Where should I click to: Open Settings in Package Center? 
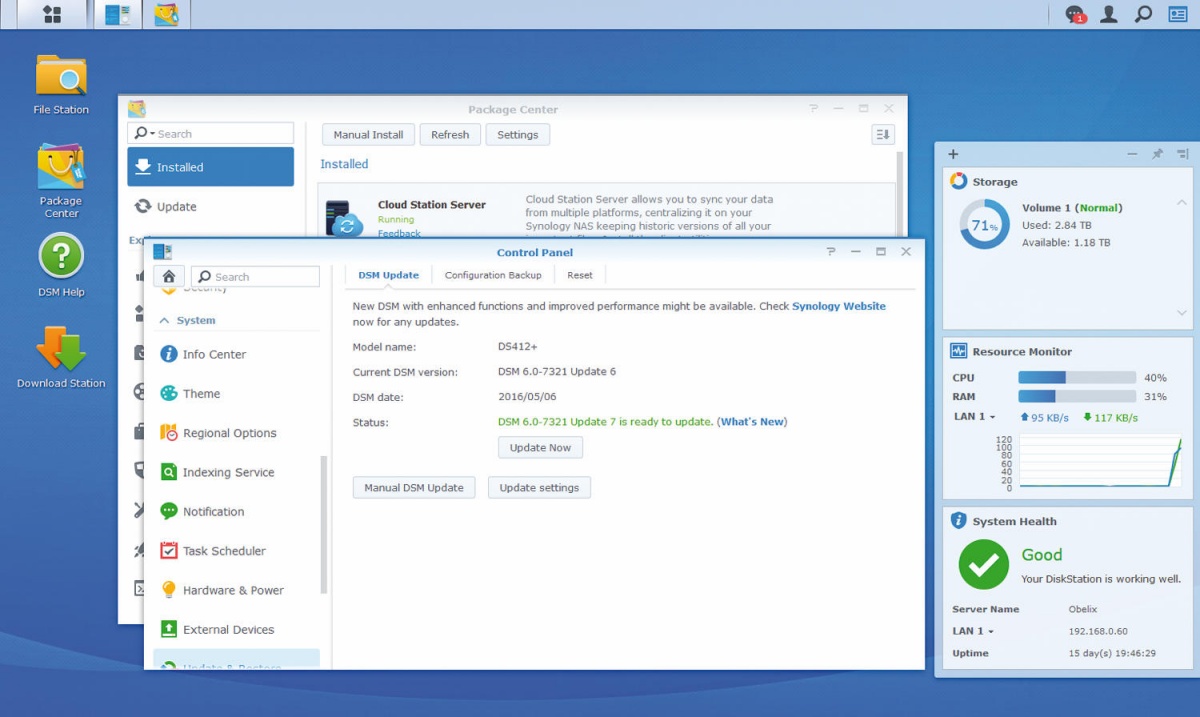click(x=518, y=135)
